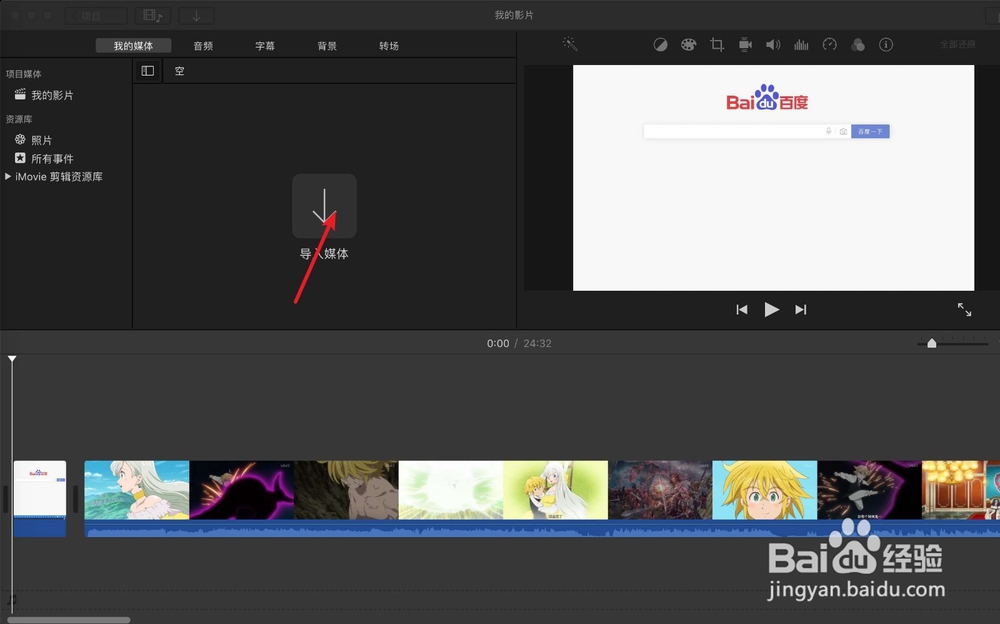This screenshot has height=624, width=1000.
Task: Click the magic wand auto-enhance icon
Action: point(570,44)
